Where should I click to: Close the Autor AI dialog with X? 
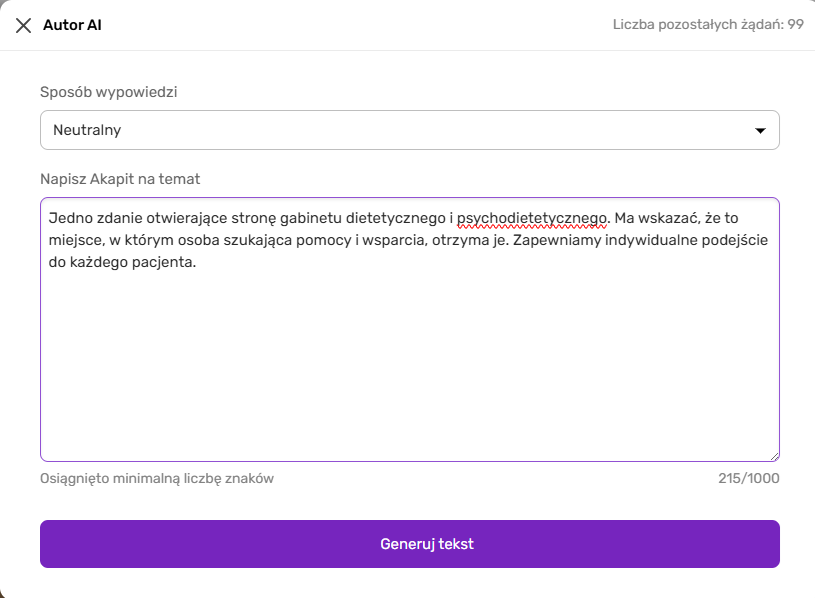pos(23,25)
